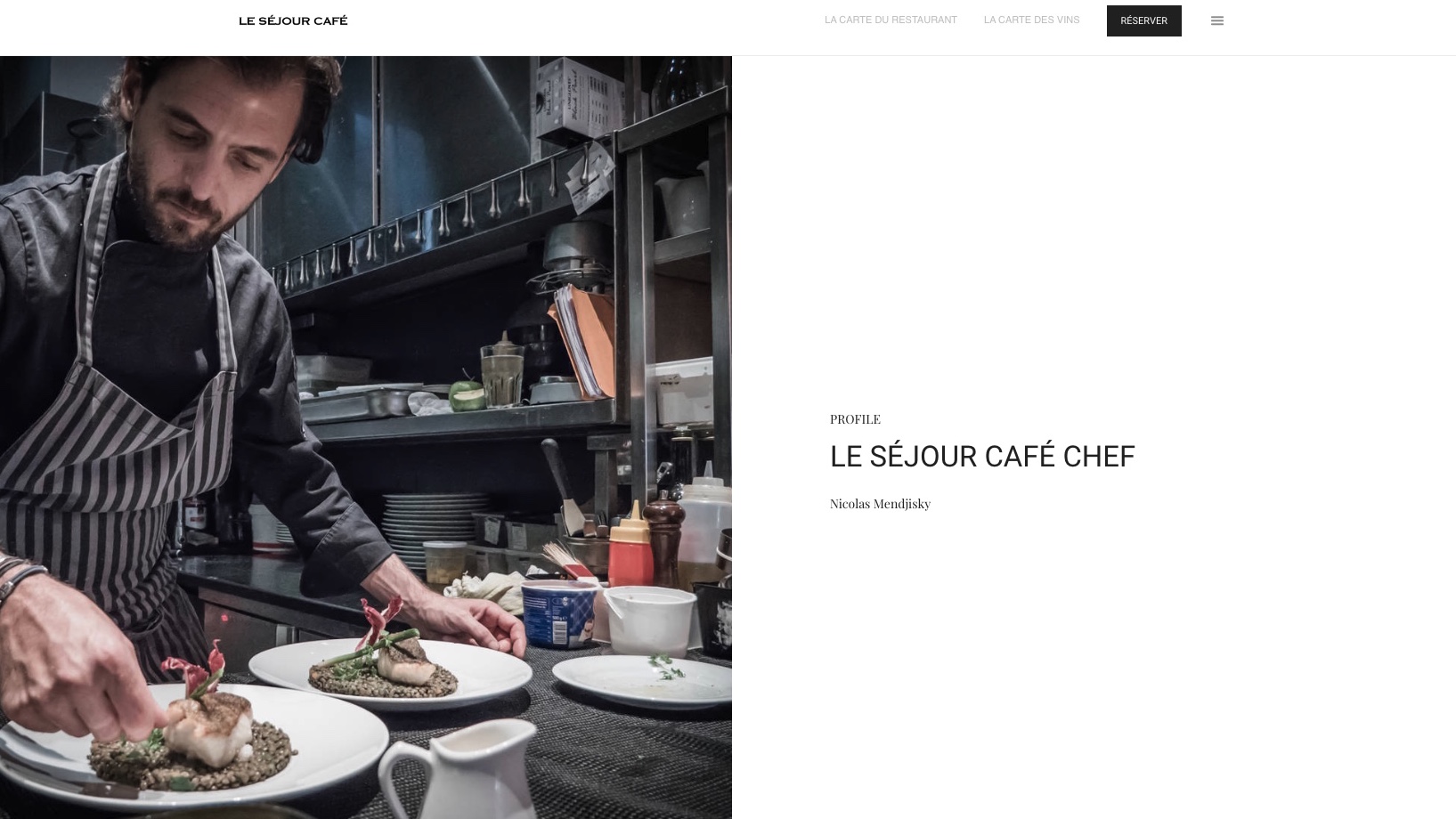The width and height of the screenshot is (1456, 819).
Task: Click the orange folder on shelf
Action: [x=583, y=341]
